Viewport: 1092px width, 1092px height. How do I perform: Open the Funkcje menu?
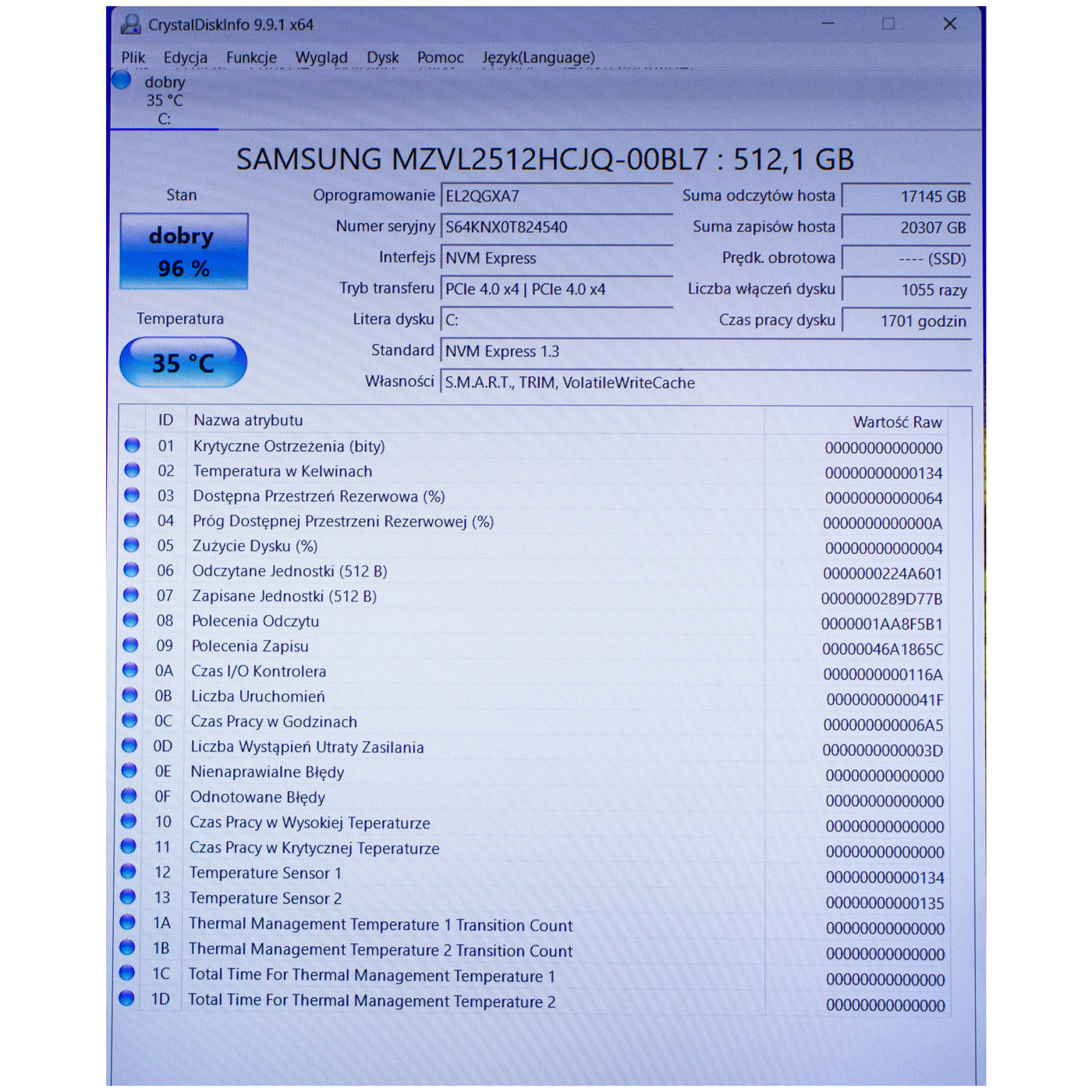point(251,58)
